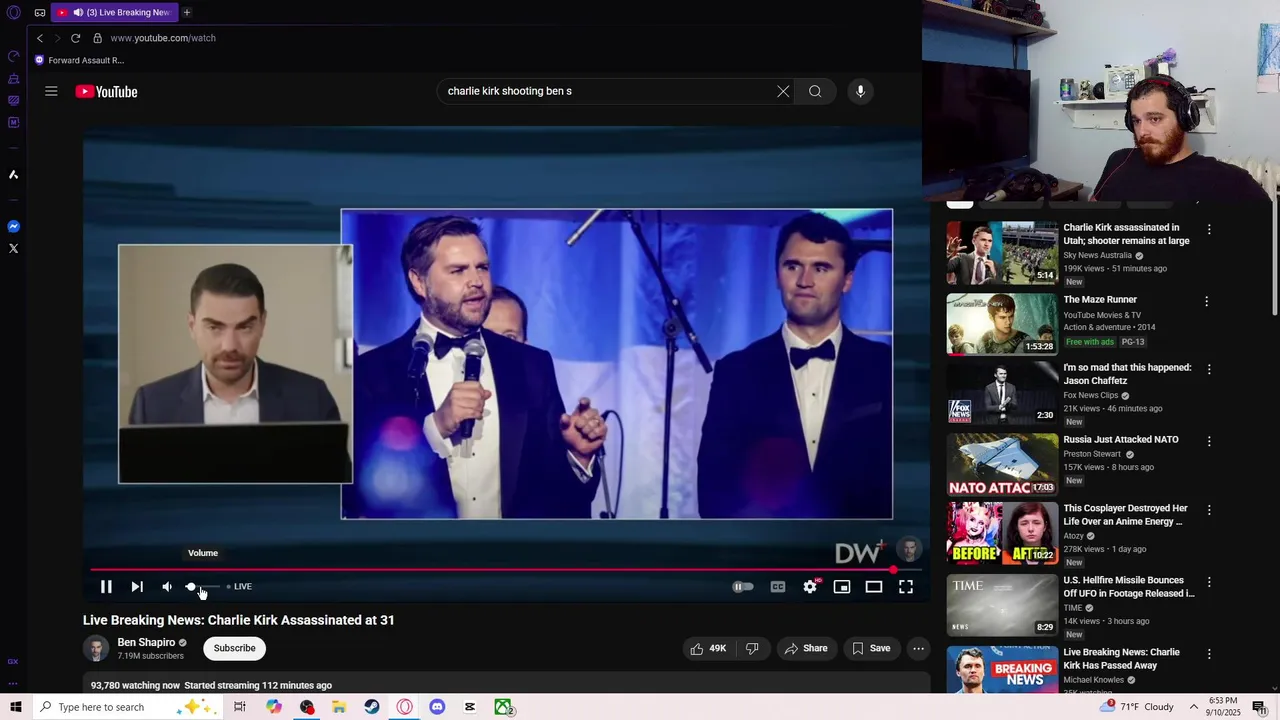Viewport: 1280px width, 720px height.
Task: Open Aria AI in sidebar
Action: [x=14, y=175]
